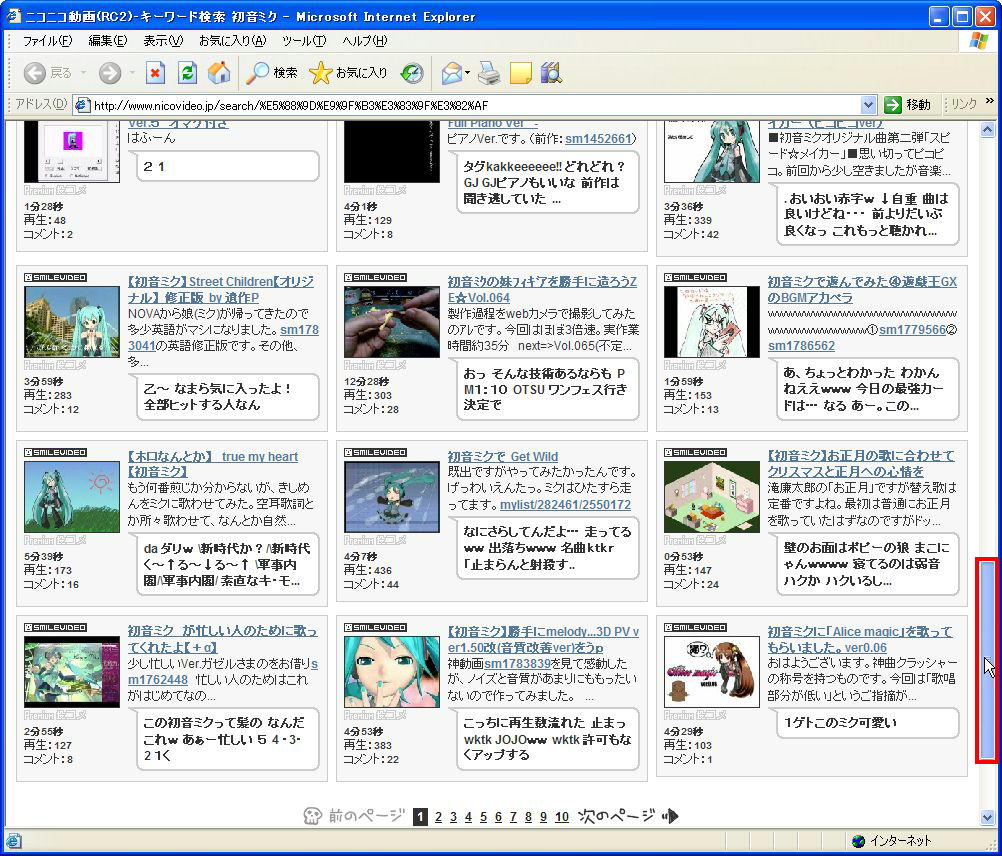
Task: Open the melody...3D PV video title link
Action: [x=543, y=639]
